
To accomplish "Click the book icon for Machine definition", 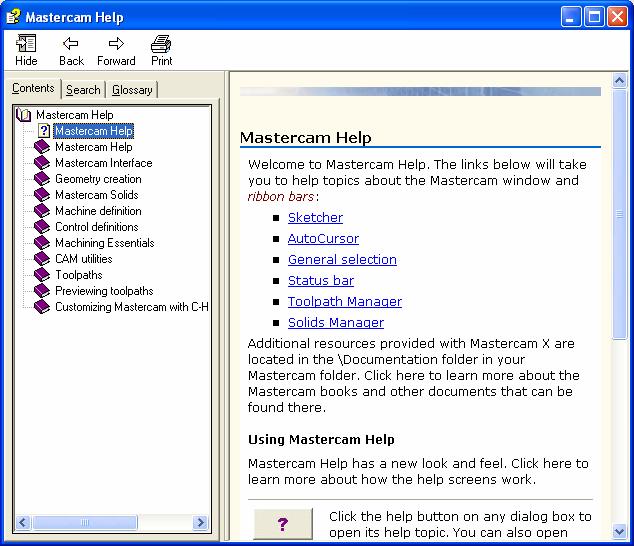I will click(x=42, y=211).
